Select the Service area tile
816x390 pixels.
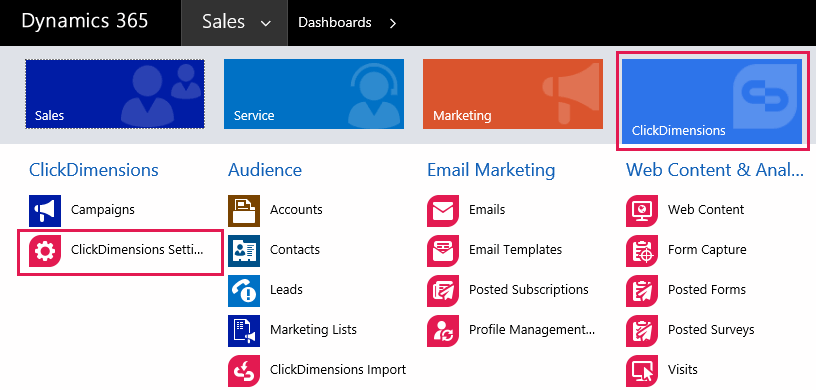(314, 94)
